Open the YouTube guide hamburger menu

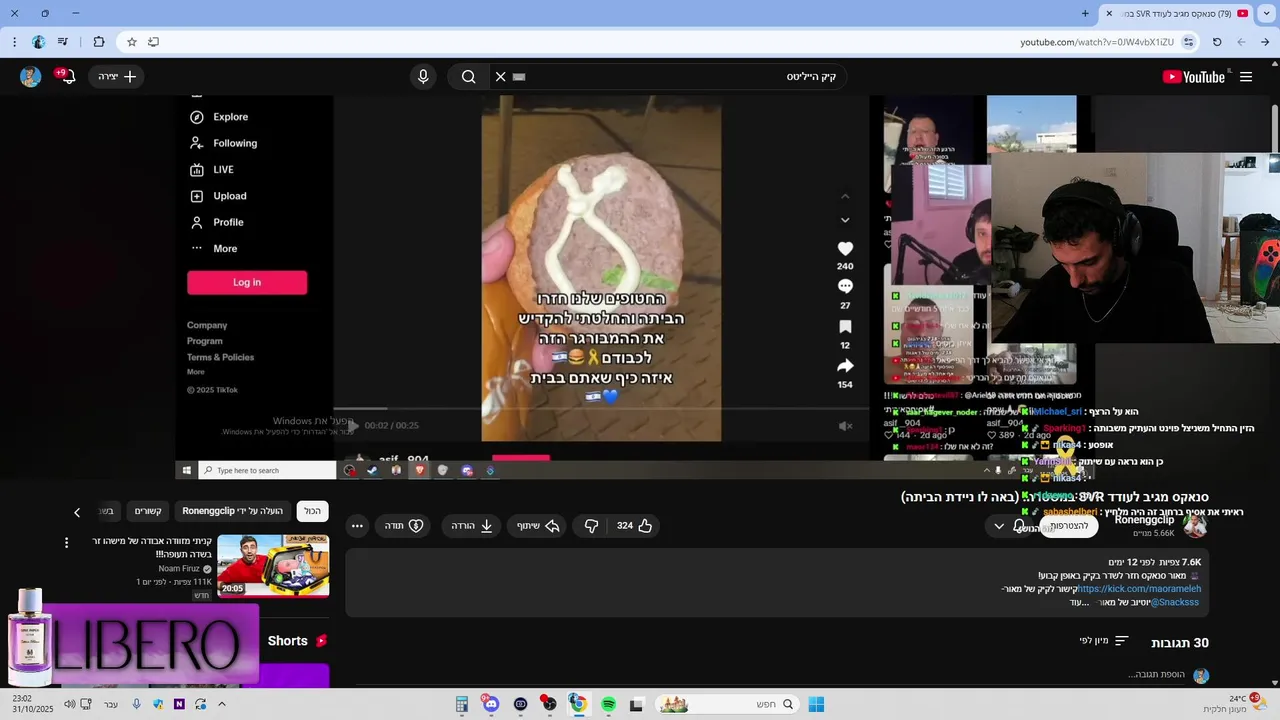pyautogui.click(x=1246, y=77)
